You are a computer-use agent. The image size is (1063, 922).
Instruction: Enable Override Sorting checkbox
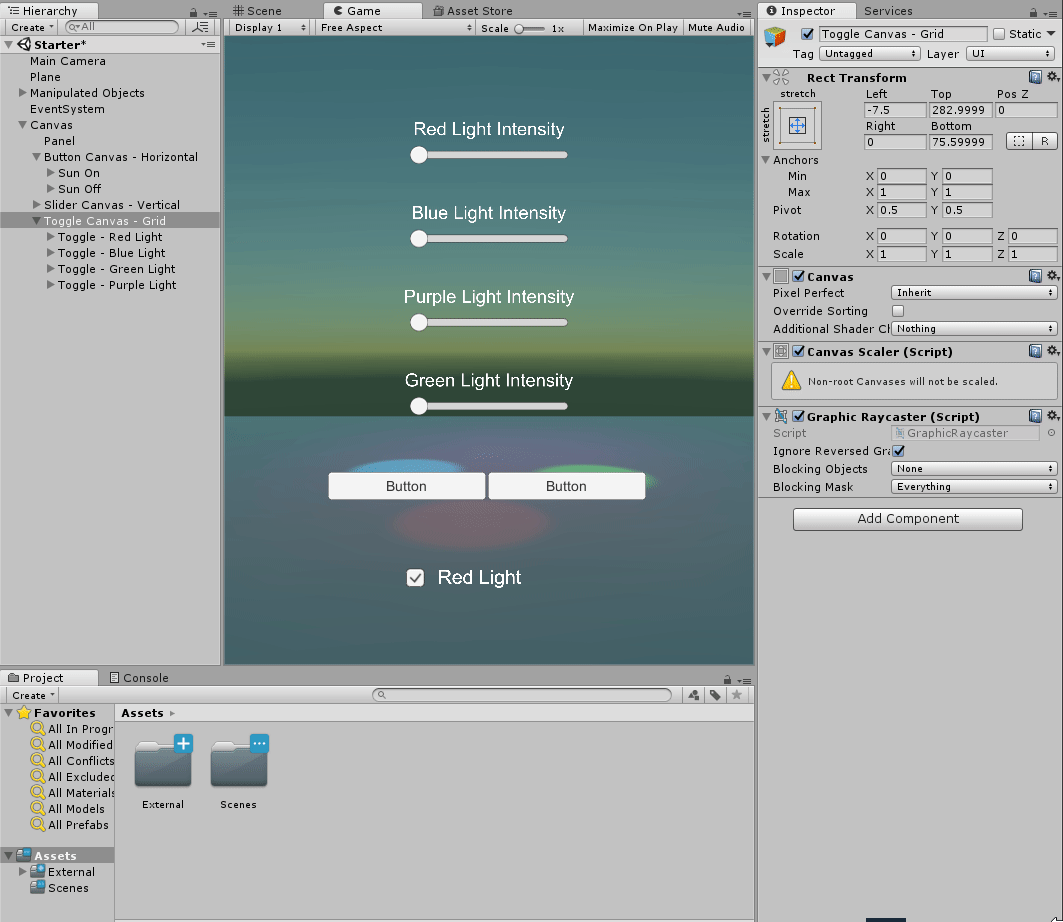pos(898,311)
